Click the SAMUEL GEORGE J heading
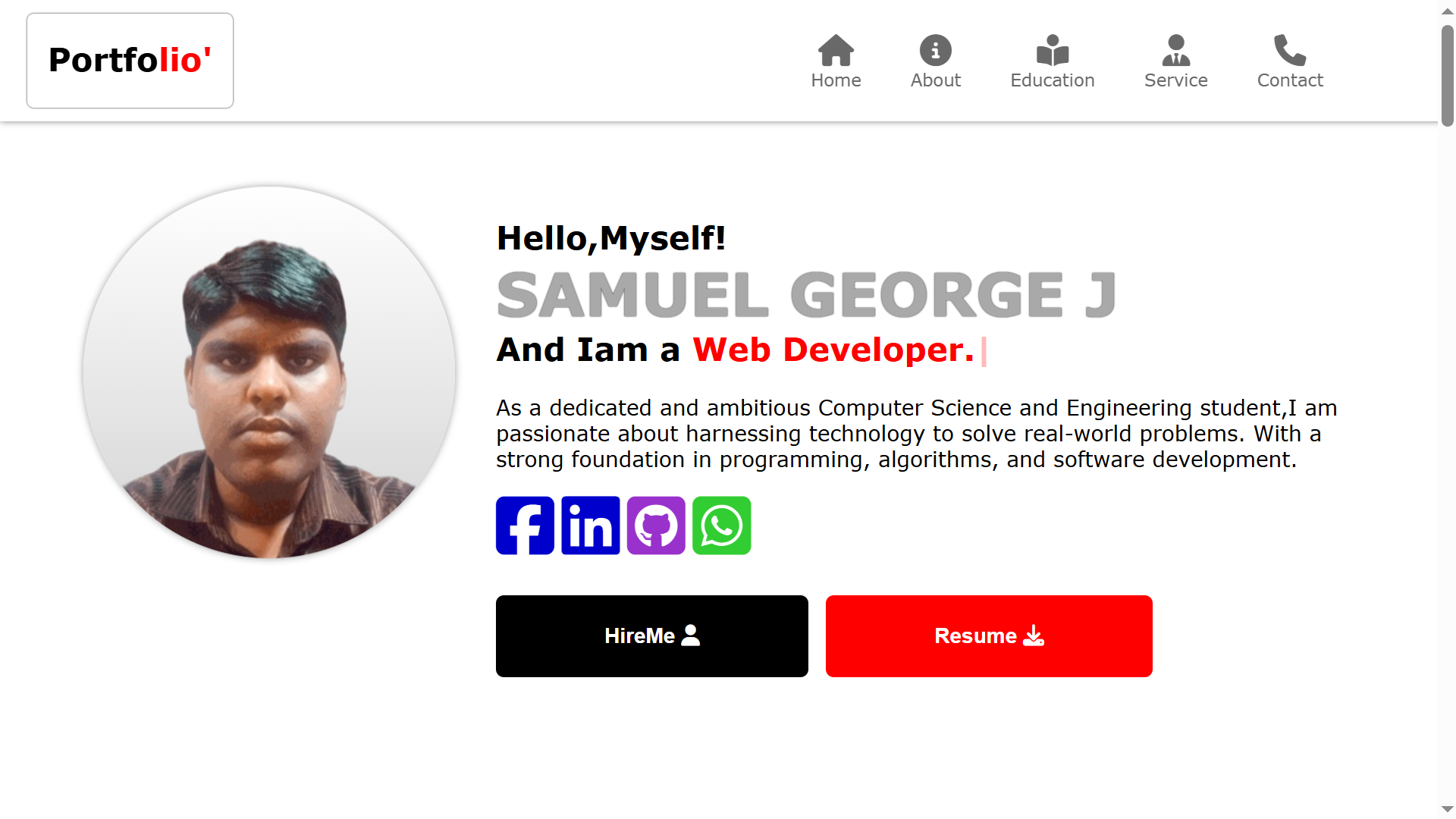The image size is (1456, 819). 806,295
